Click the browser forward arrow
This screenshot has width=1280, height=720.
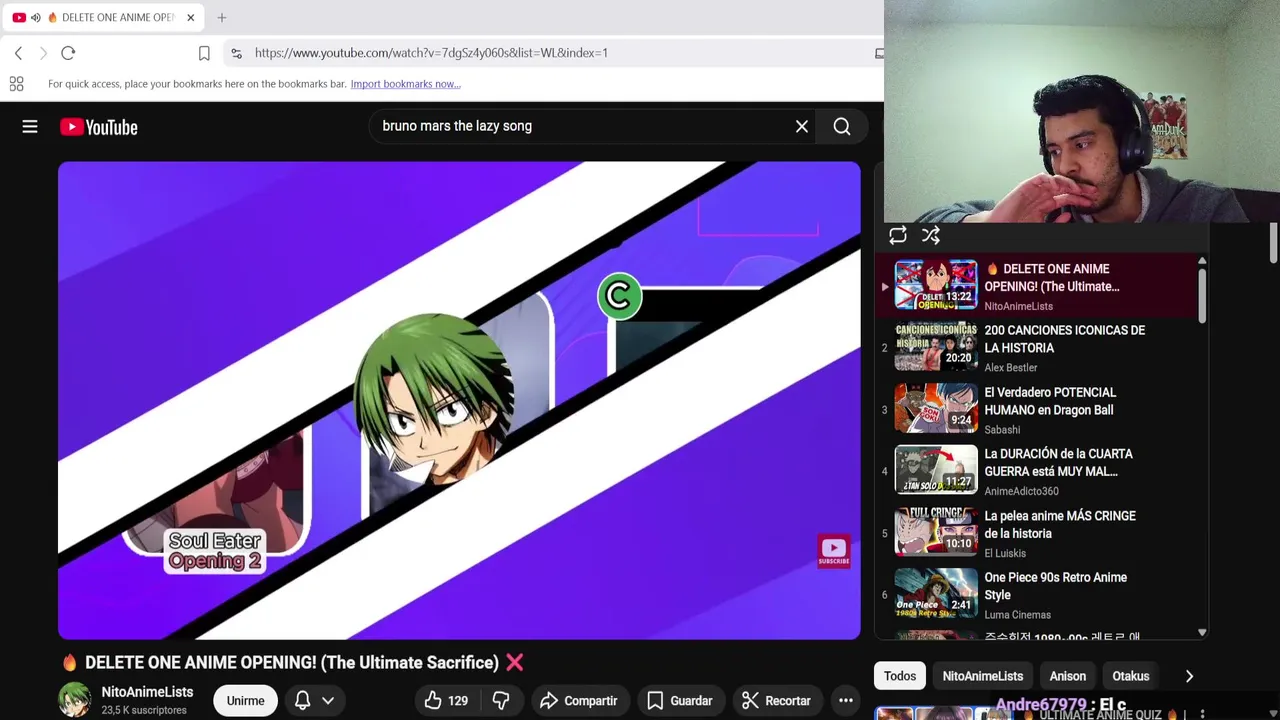[x=43, y=53]
